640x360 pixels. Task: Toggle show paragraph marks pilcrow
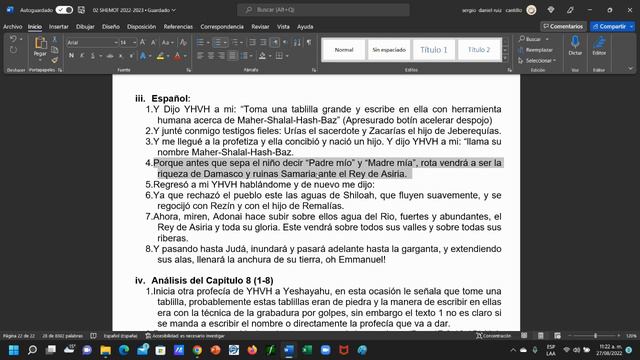(309, 42)
